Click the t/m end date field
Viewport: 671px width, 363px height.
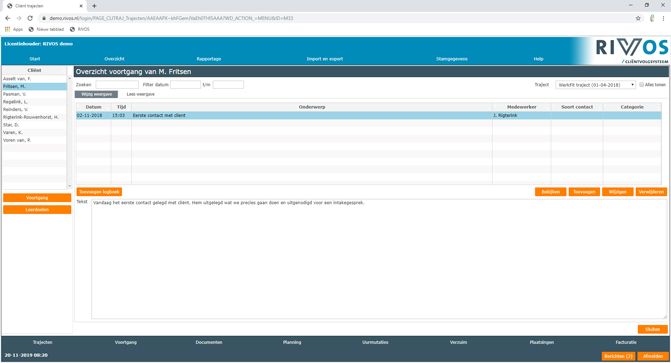click(x=228, y=85)
